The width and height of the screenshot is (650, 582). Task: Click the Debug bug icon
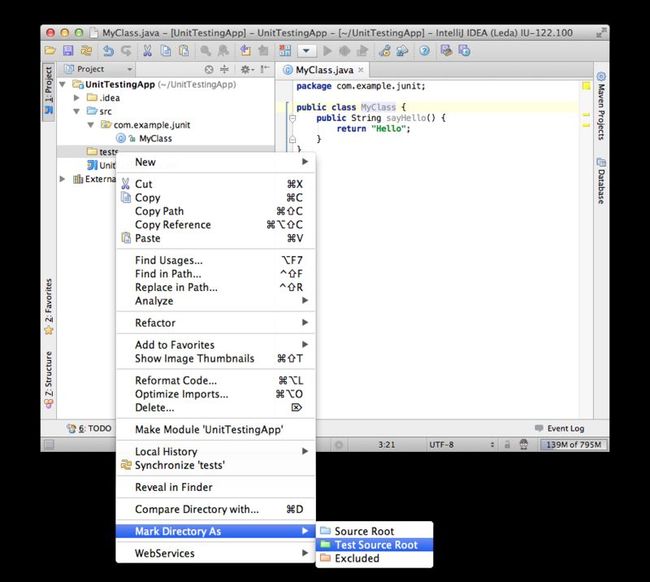[345, 51]
